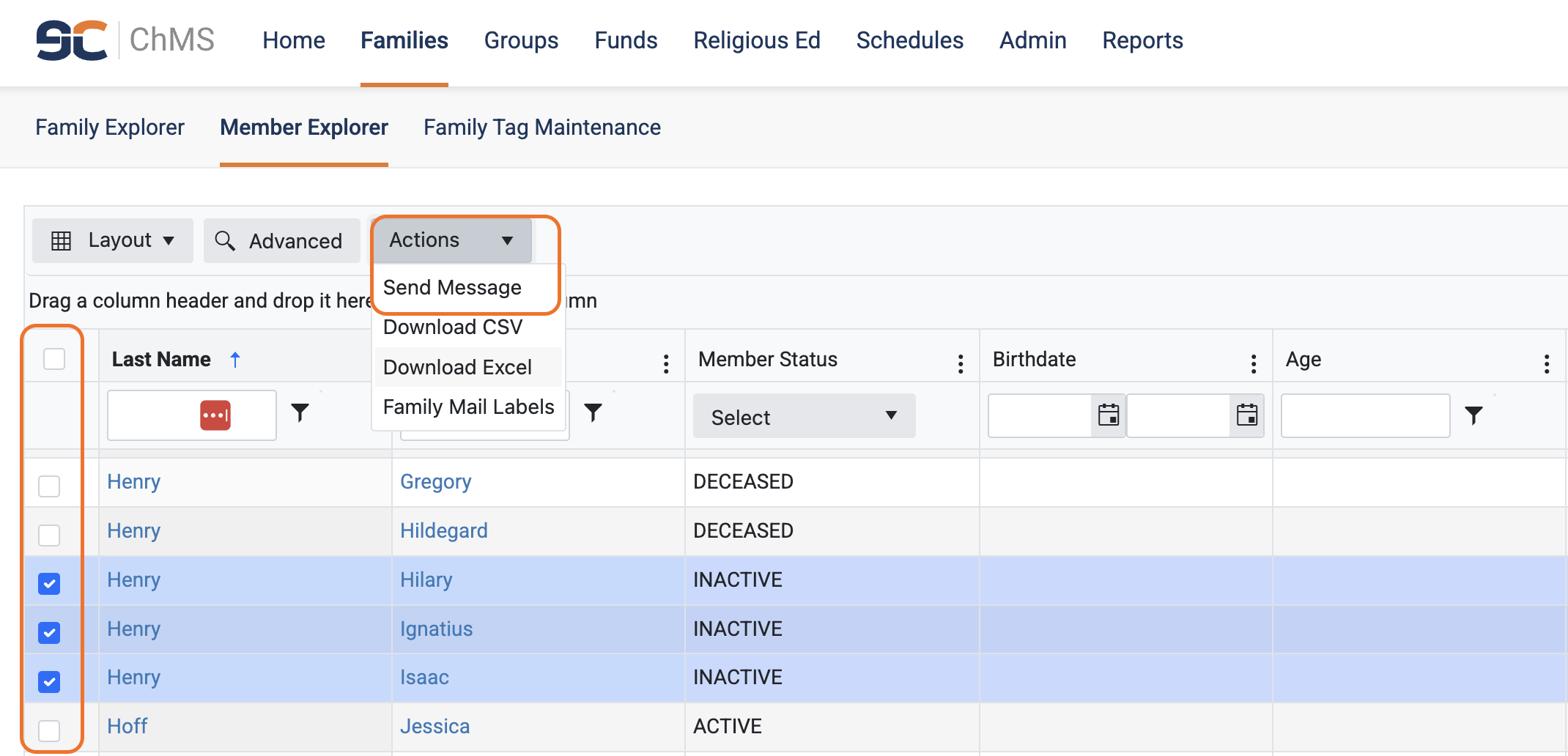Open the Member Status column options menu
1568x756 pixels.
960,363
